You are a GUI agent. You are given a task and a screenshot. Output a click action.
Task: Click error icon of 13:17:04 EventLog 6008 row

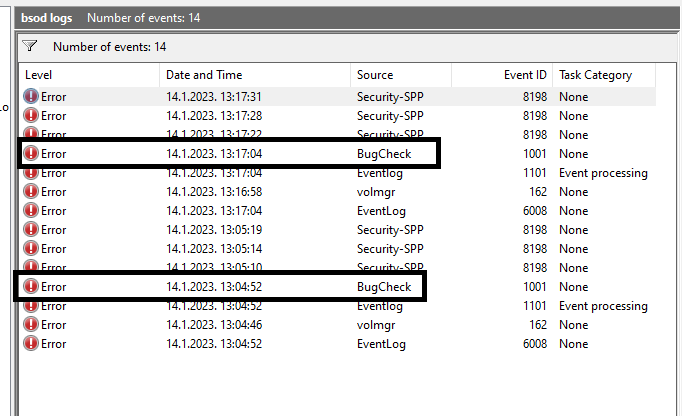tap(31, 211)
